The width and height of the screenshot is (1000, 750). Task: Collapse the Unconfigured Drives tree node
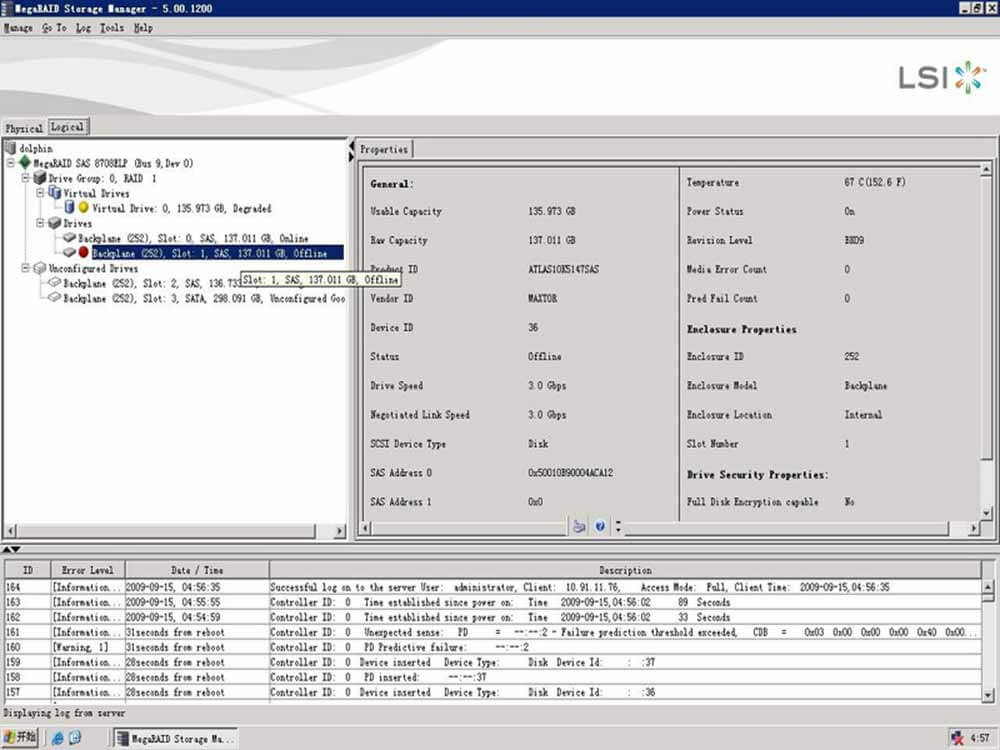click(25, 268)
